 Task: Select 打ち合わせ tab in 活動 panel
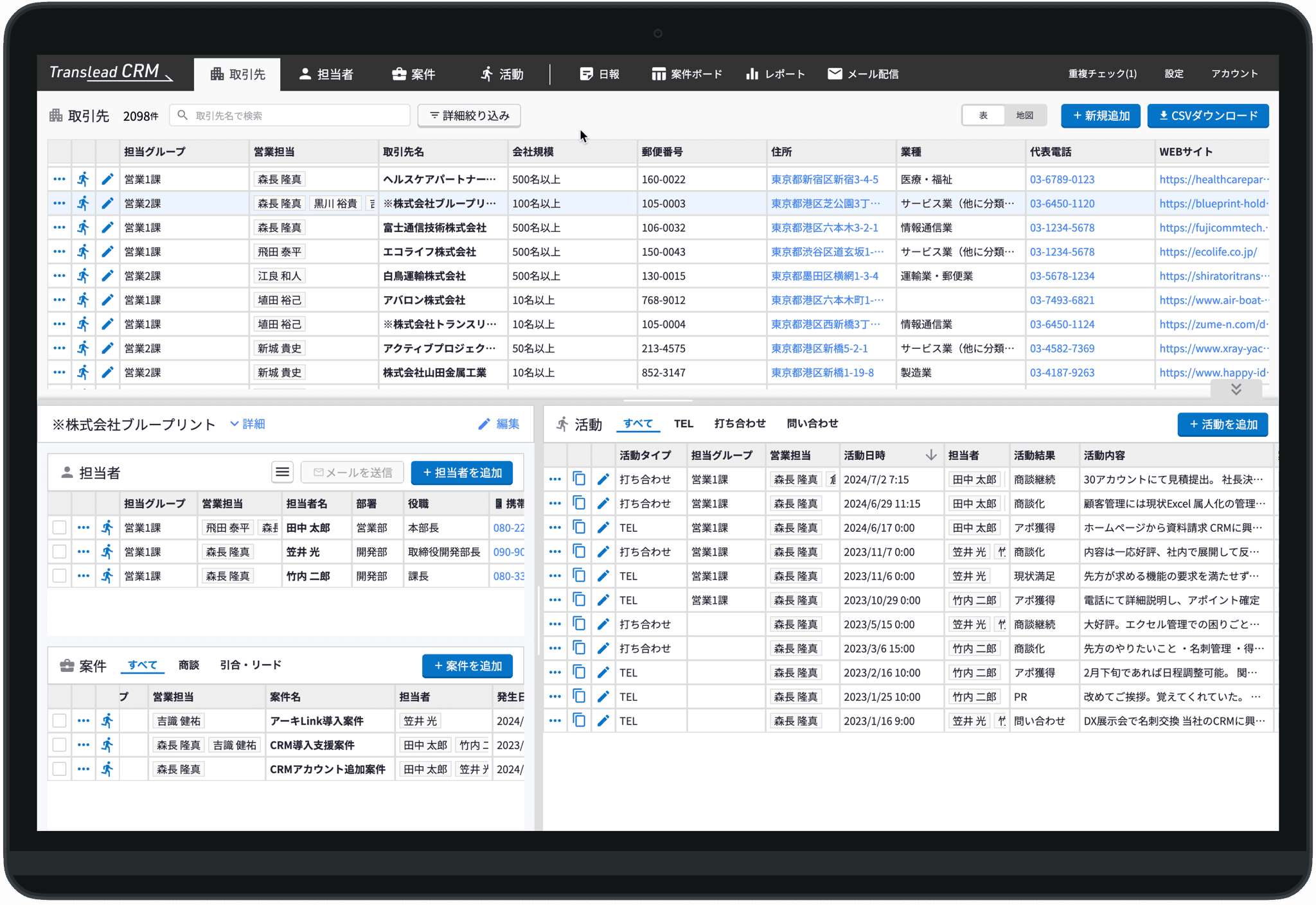pos(740,423)
